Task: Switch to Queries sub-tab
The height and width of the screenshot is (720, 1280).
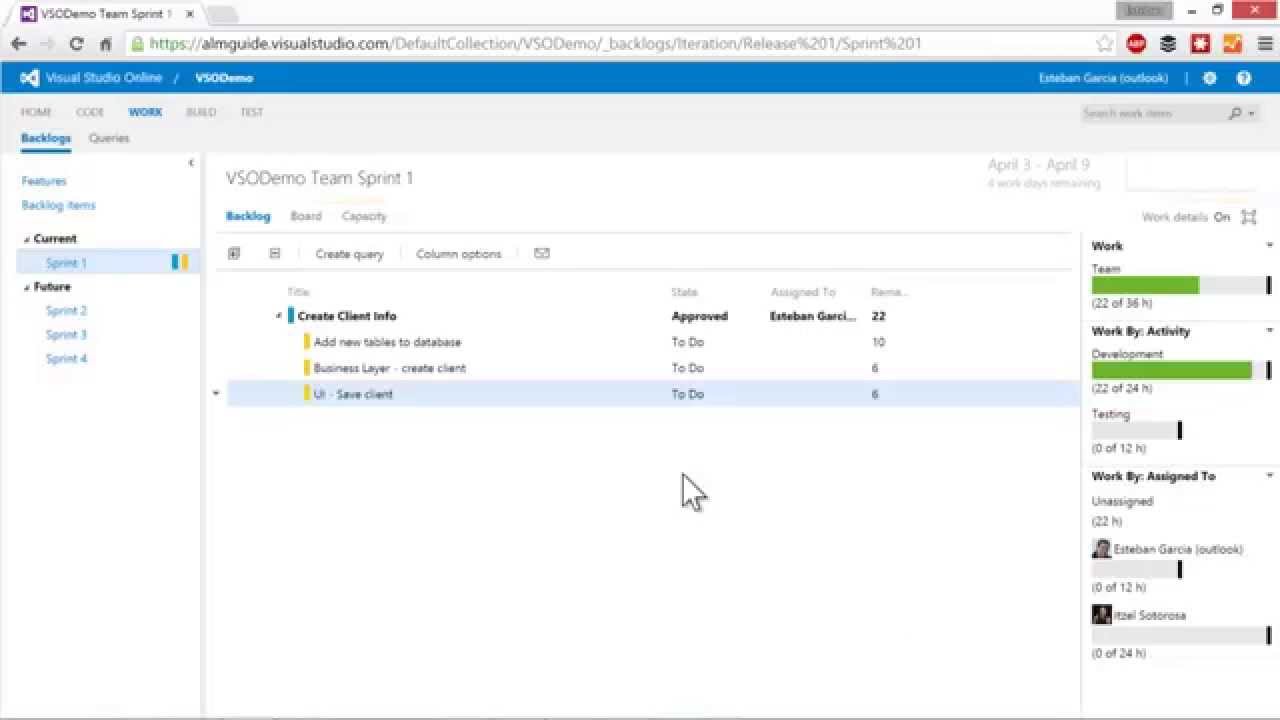Action: point(109,138)
